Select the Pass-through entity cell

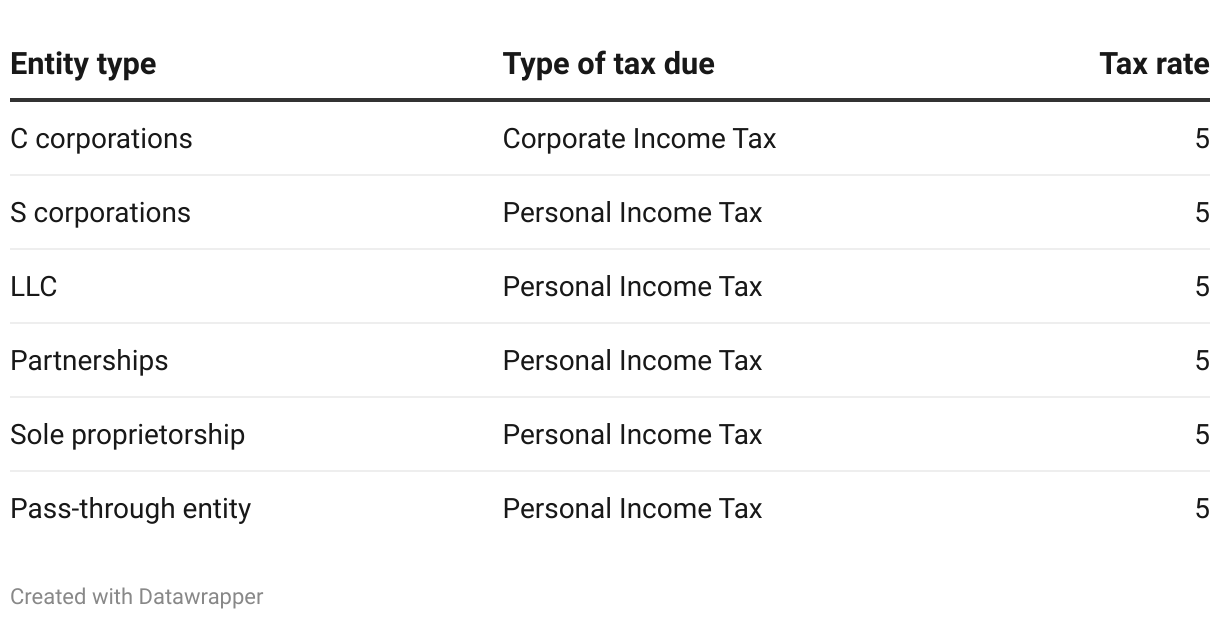point(130,508)
